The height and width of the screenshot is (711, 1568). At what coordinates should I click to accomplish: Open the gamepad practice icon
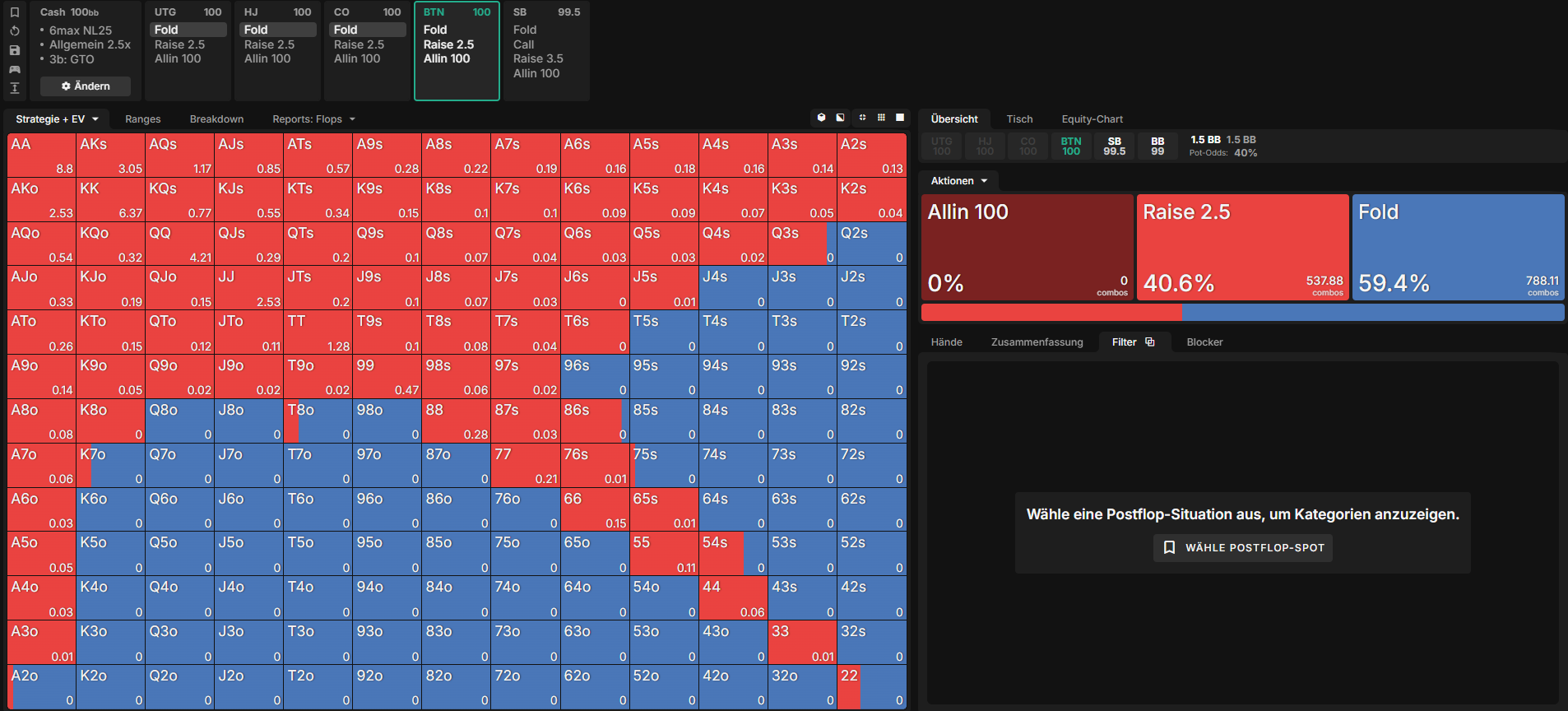14,69
